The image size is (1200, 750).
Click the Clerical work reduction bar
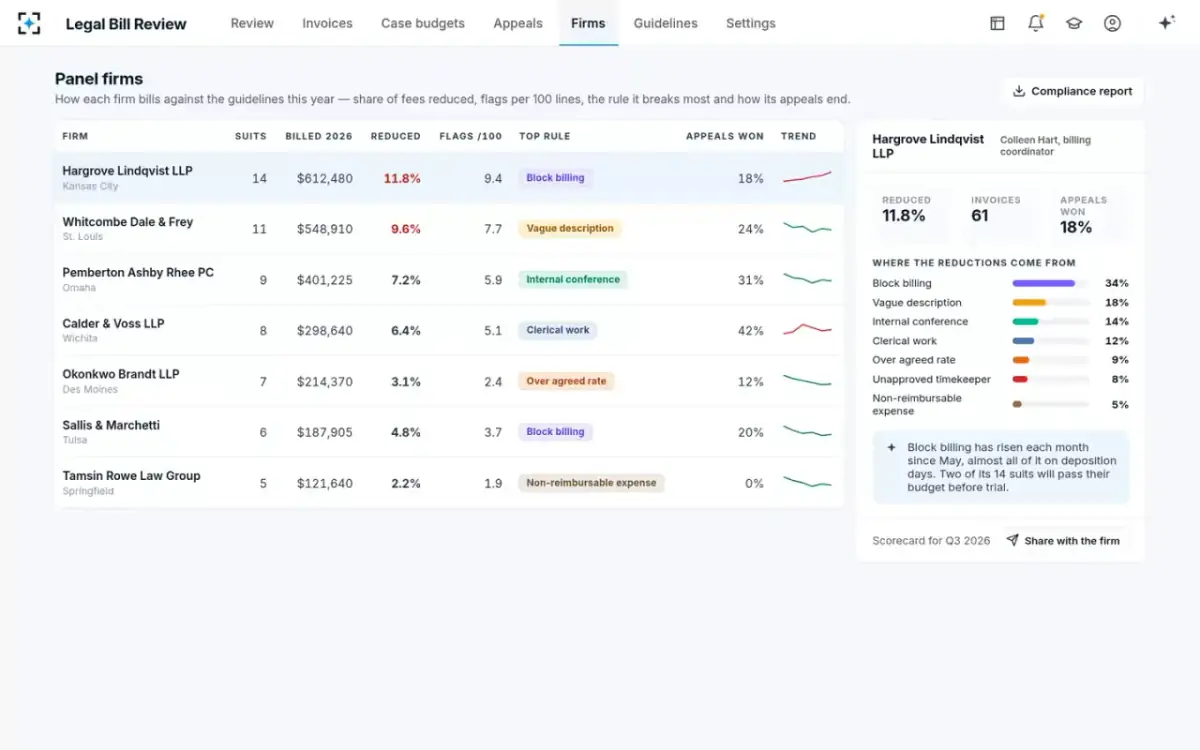click(x=1050, y=341)
